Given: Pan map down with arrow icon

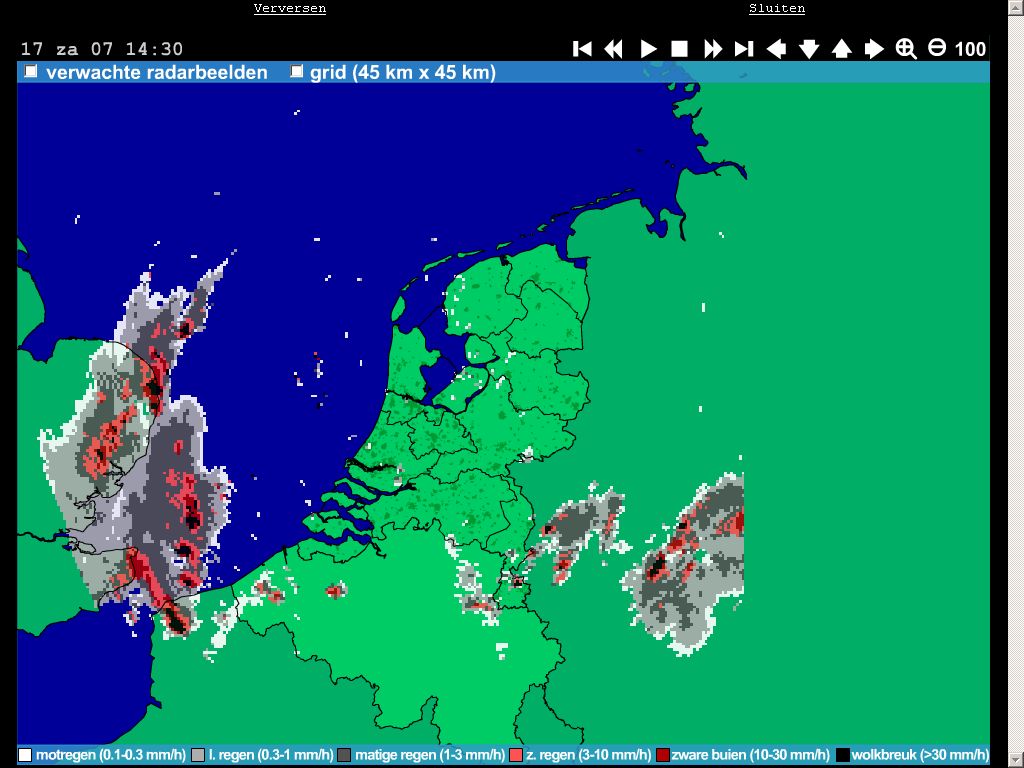Looking at the screenshot, I should (808, 49).
